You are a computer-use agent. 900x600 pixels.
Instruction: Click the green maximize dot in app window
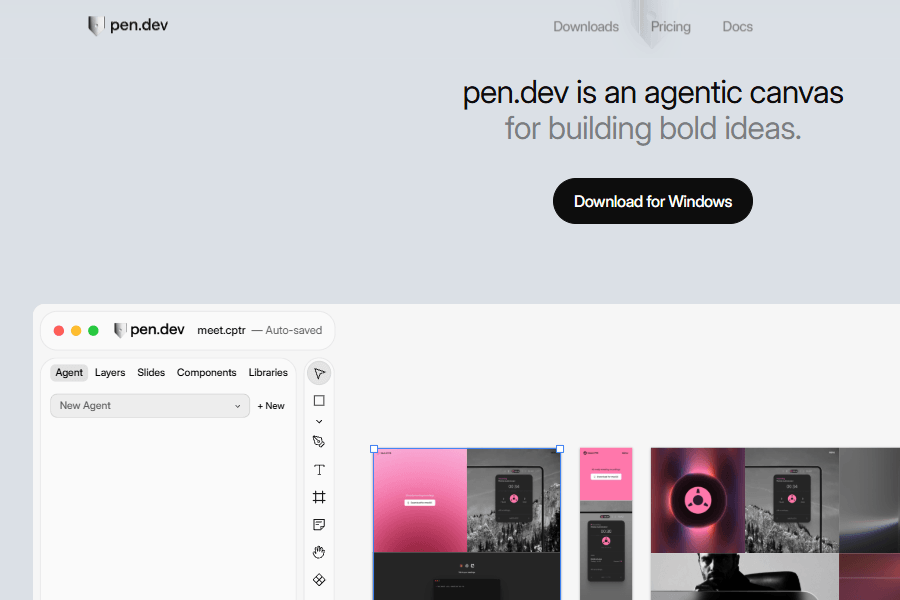[93, 331]
